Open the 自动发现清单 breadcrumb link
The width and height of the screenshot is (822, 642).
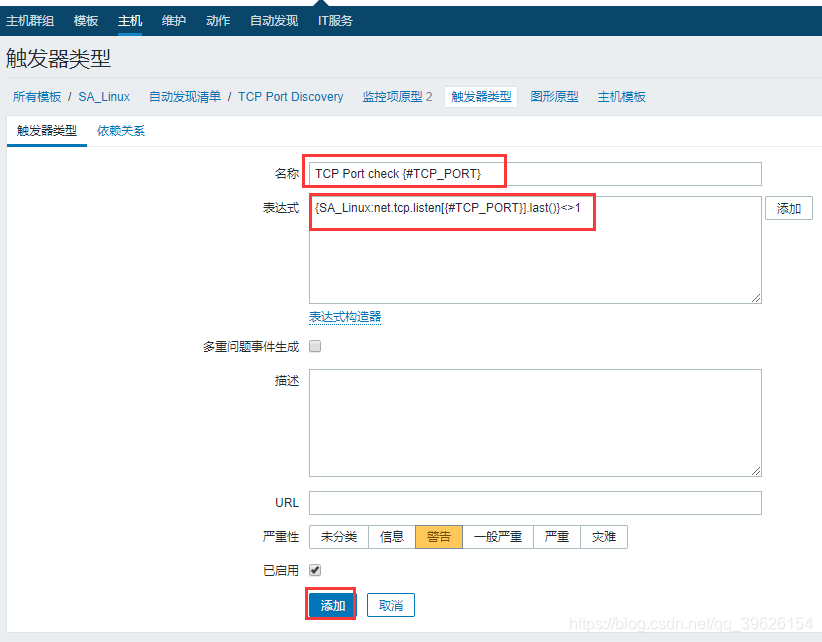click(x=185, y=96)
